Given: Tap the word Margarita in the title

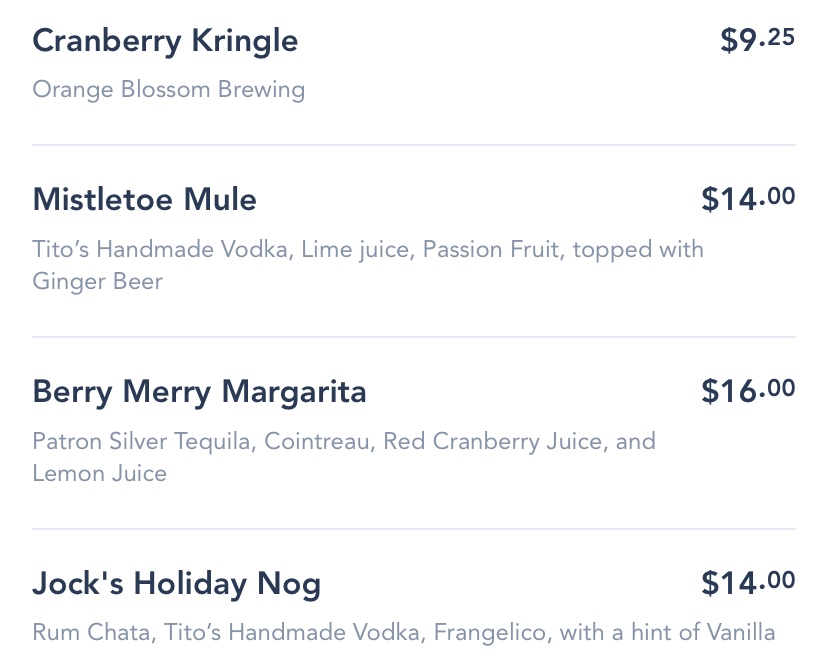Looking at the screenshot, I should click(x=294, y=392).
